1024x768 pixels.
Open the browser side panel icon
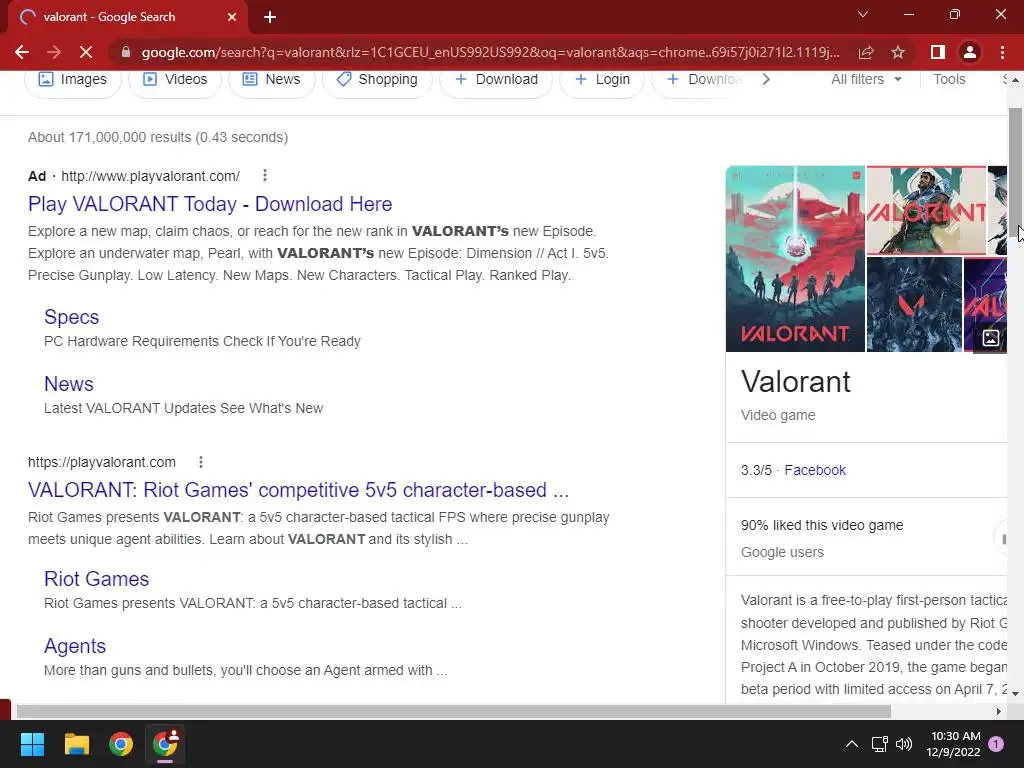[x=938, y=52]
